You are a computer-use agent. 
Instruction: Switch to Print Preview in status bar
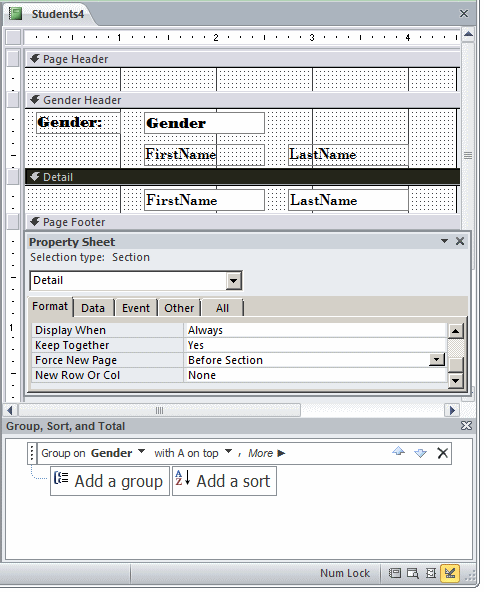[x=413, y=573]
